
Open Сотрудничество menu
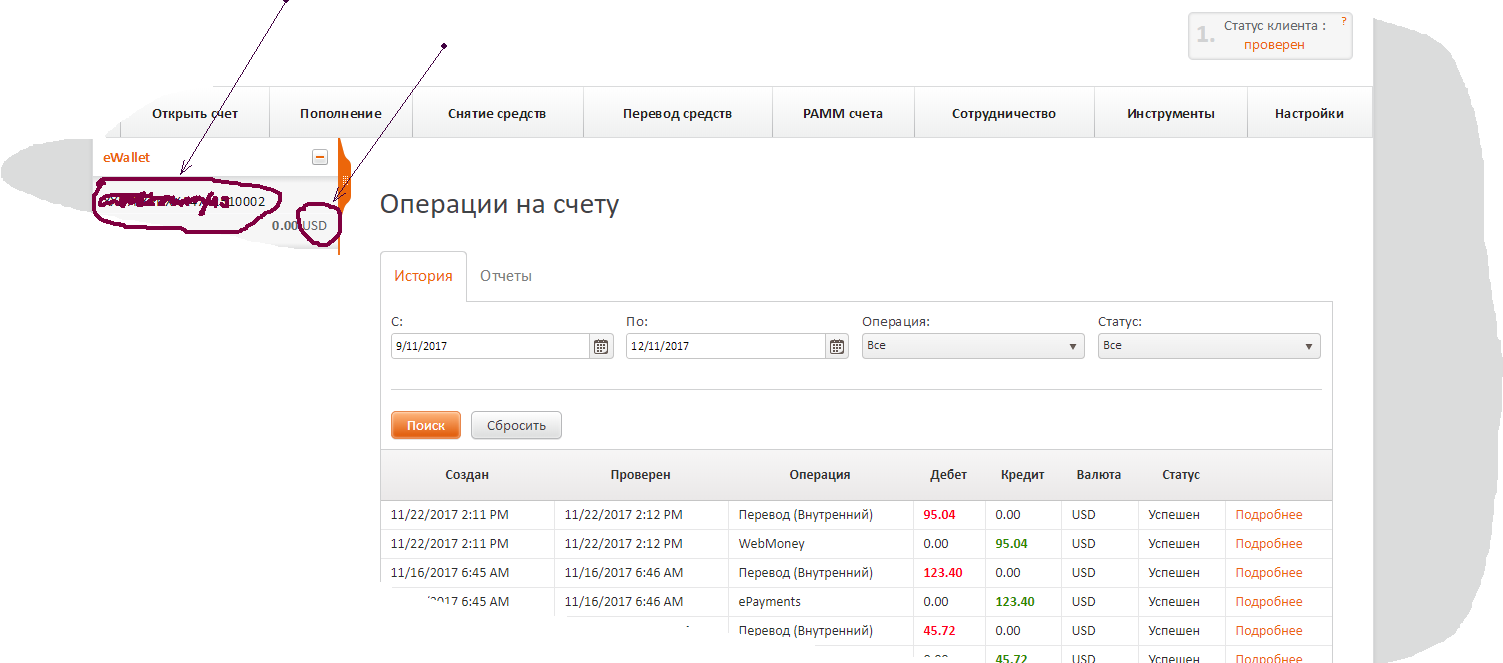[x=1004, y=113]
